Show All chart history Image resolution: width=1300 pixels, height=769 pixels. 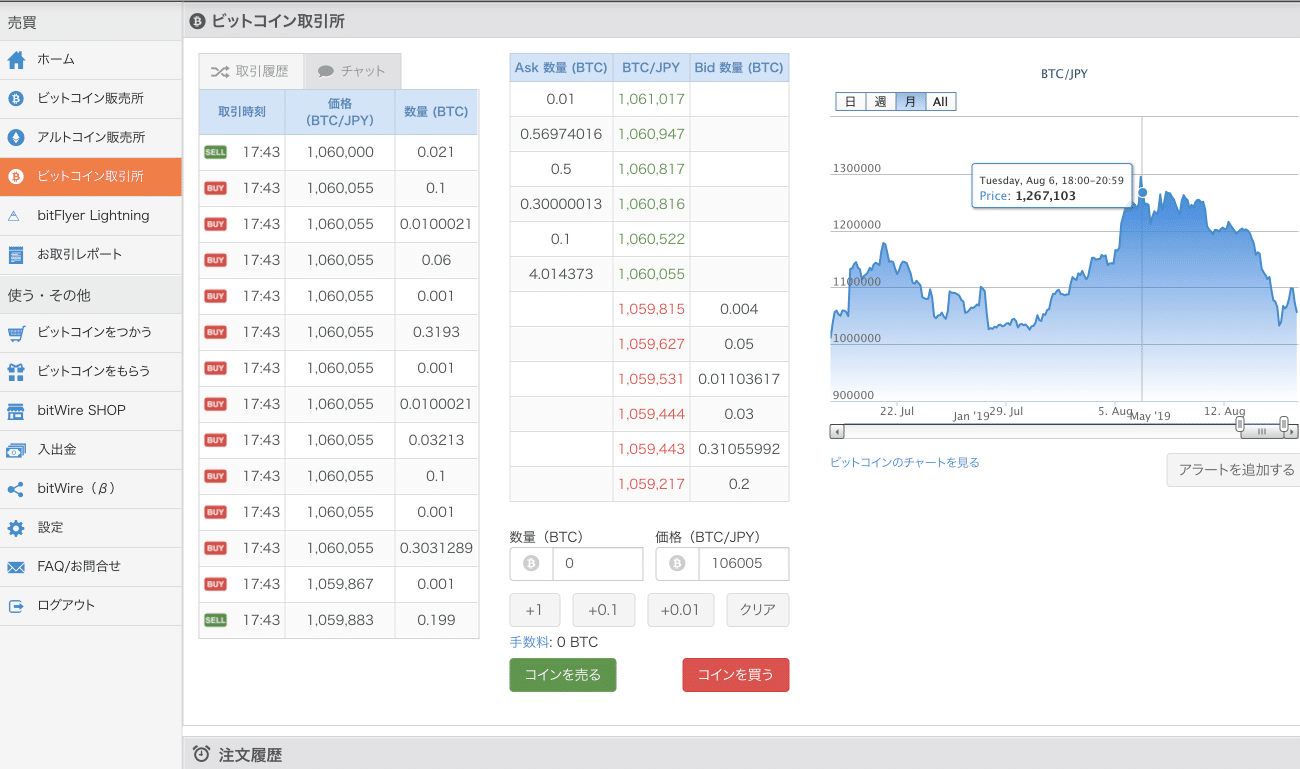940,102
